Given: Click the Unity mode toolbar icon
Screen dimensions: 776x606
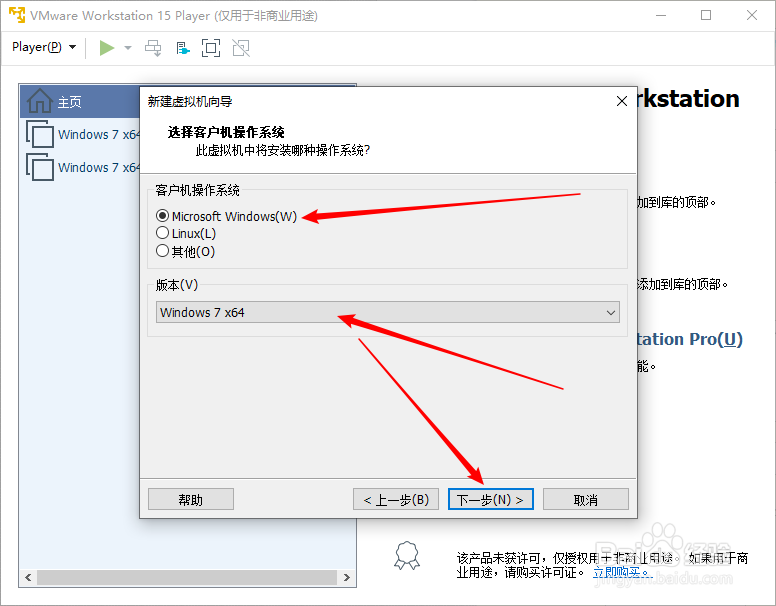Looking at the screenshot, I should pos(241,48).
